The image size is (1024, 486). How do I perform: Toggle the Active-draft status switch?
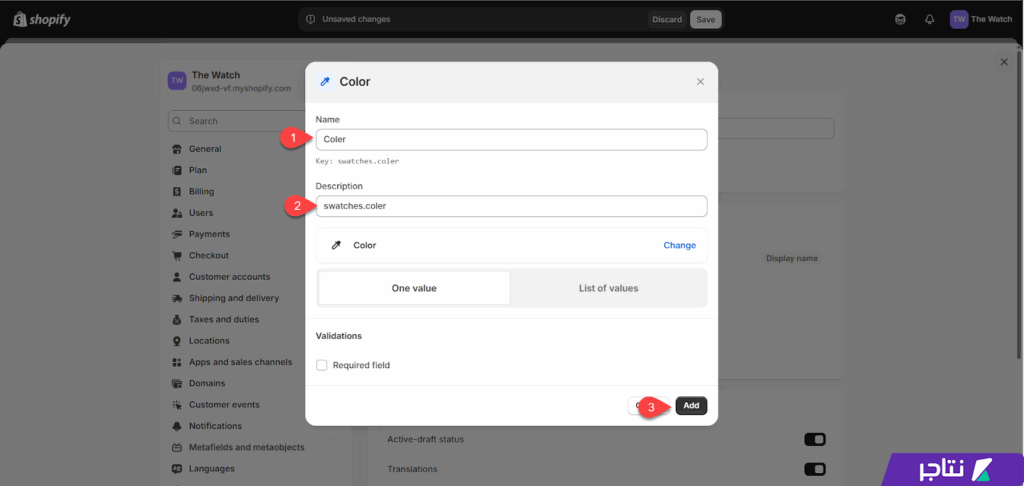[814, 439]
